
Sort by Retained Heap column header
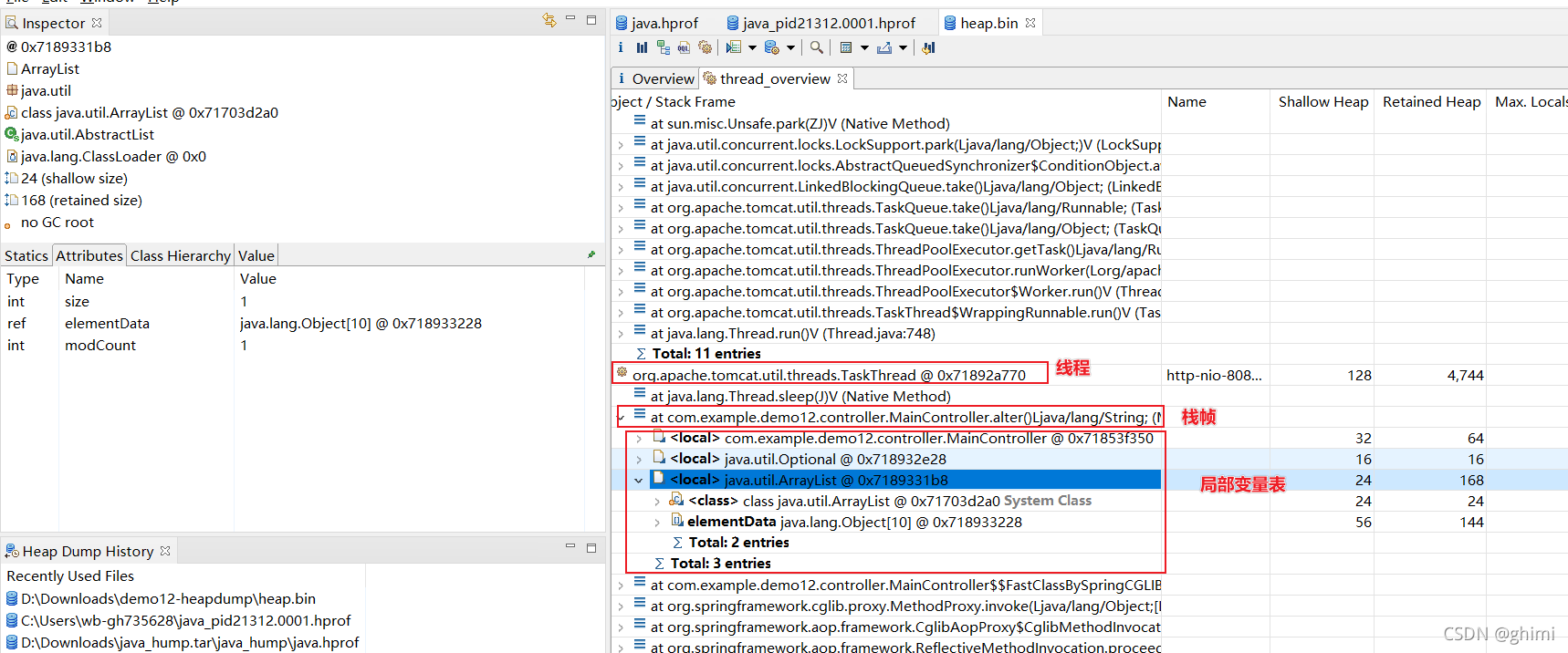[x=1431, y=102]
